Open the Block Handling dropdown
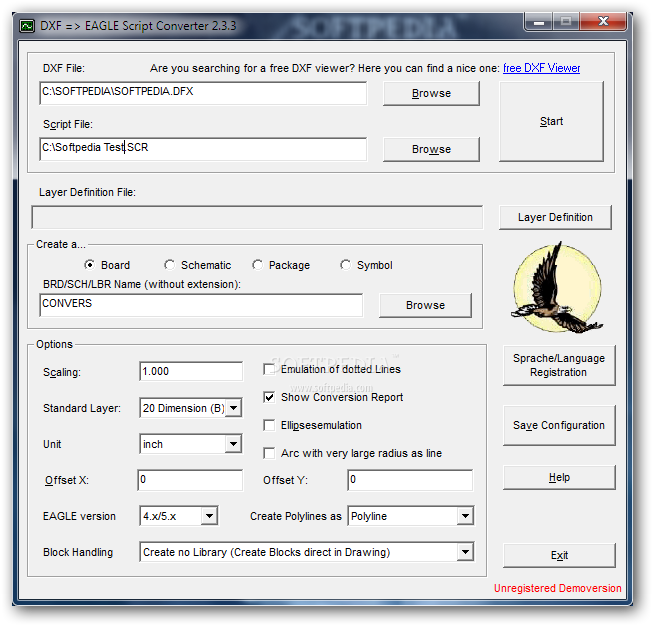653x626 pixels. [x=465, y=552]
